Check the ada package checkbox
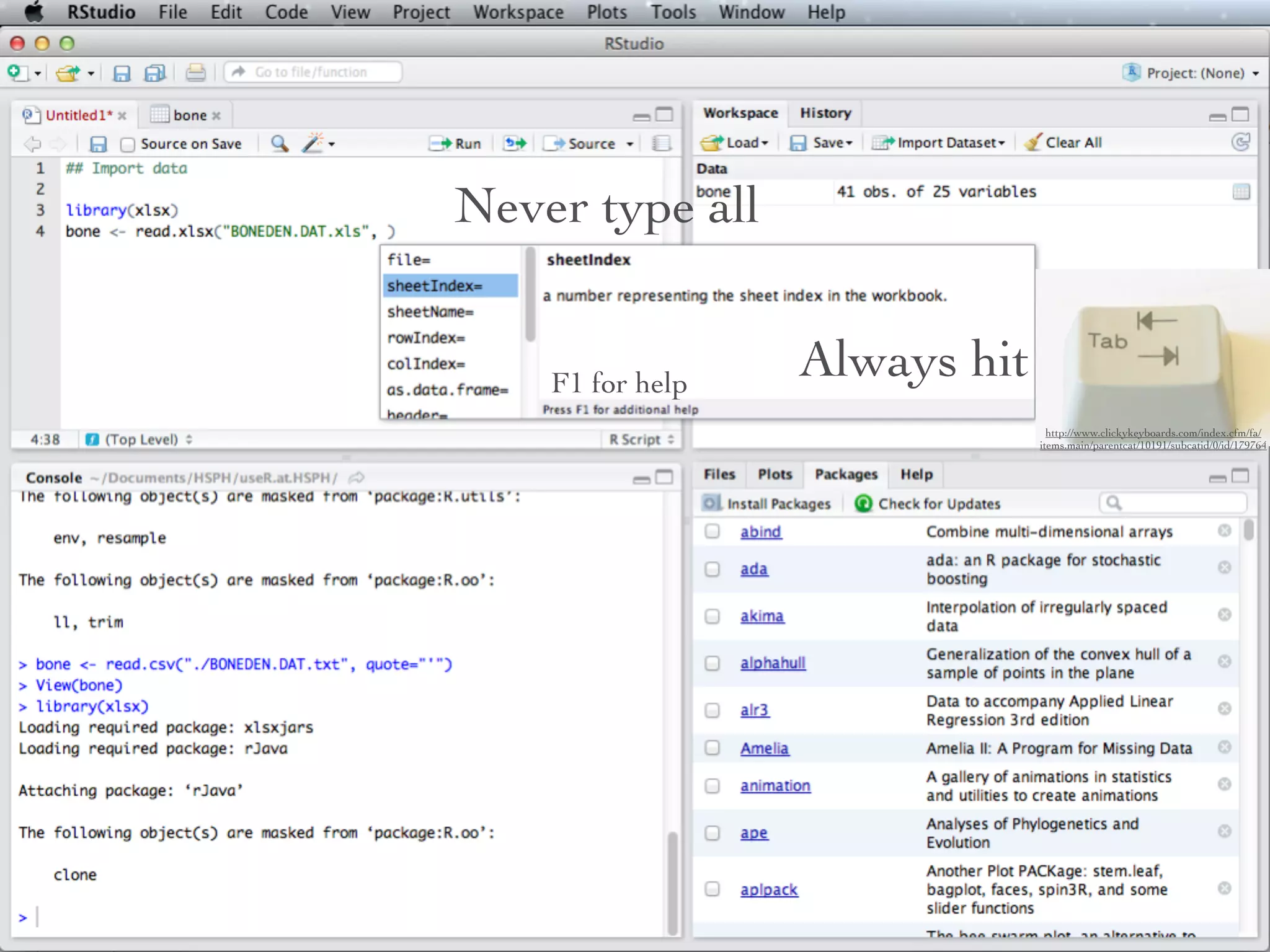Screen dimensions: 1270x952 712,569
